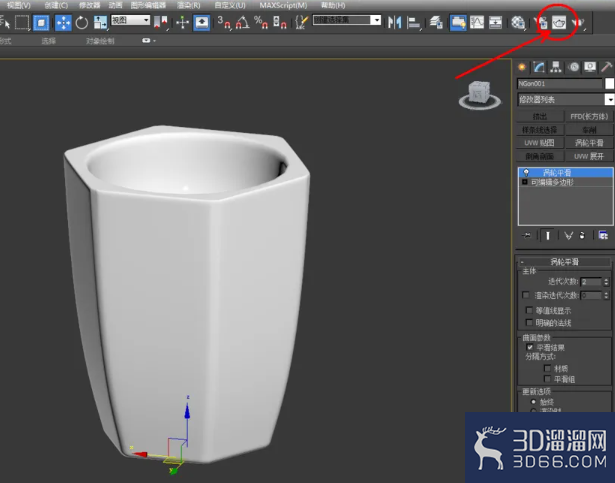The image size is (615, 483).
Task: Uncheck the 平滑结果 checkbox
Action: [530, 347]
